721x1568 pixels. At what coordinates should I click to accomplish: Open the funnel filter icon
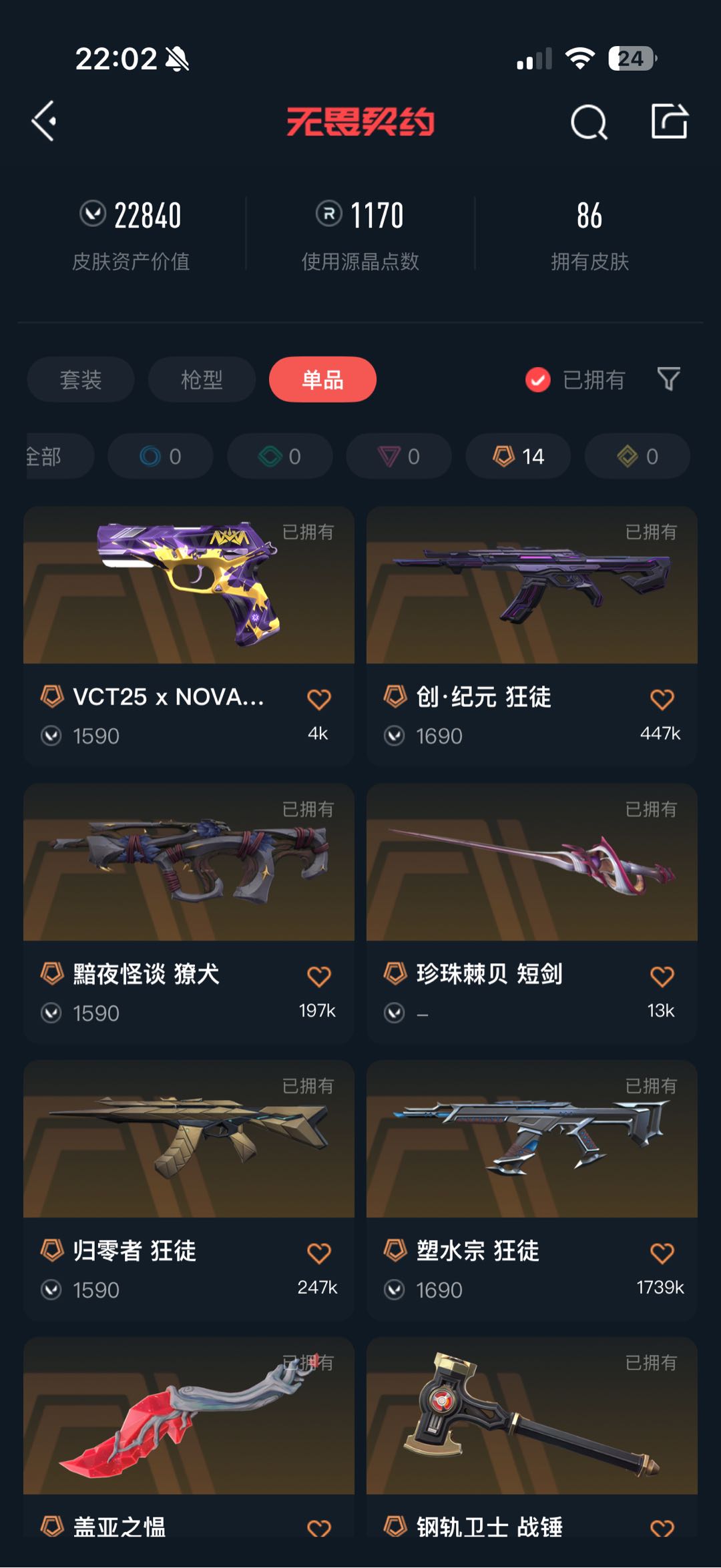coord(668,379)
